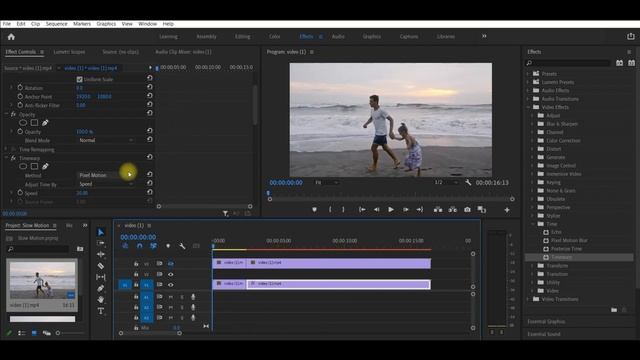This screenshot has height=360, width=640.
Task: Open Program monitor wrench settings
Action: [x=468, y=182]
